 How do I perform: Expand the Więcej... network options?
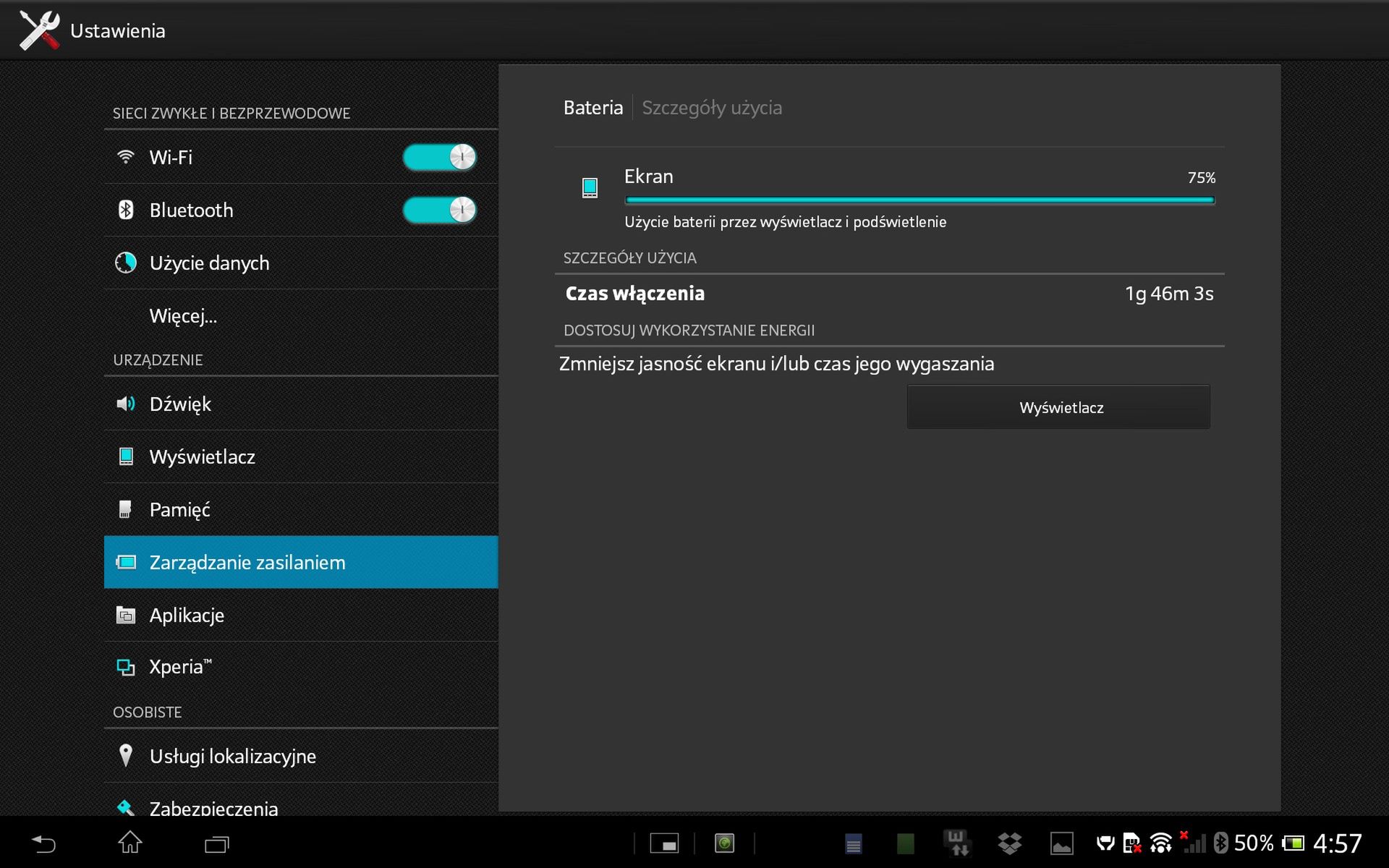click(x=183, y=316)
